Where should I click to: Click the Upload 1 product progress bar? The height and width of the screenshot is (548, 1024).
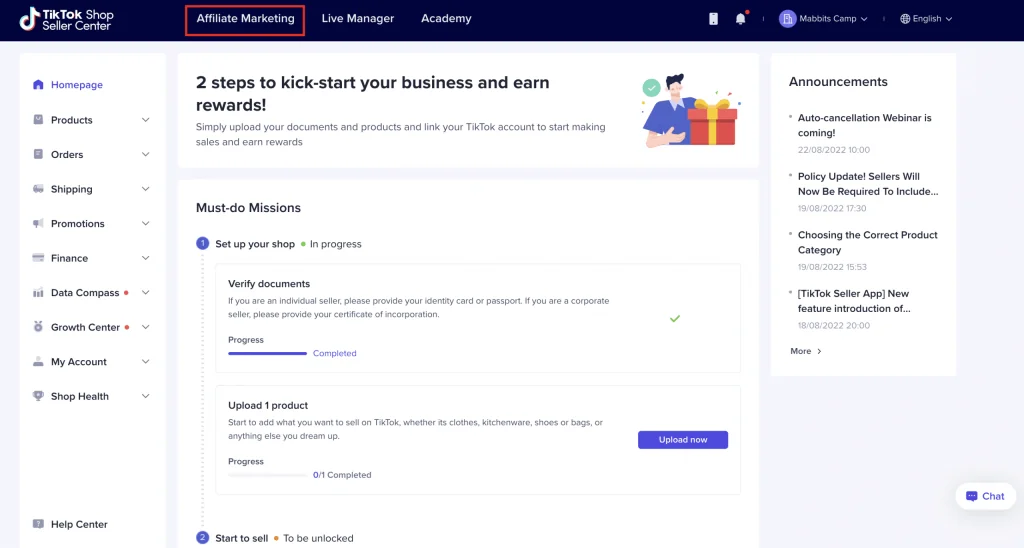pyautogui.click(x=267, y=475)
